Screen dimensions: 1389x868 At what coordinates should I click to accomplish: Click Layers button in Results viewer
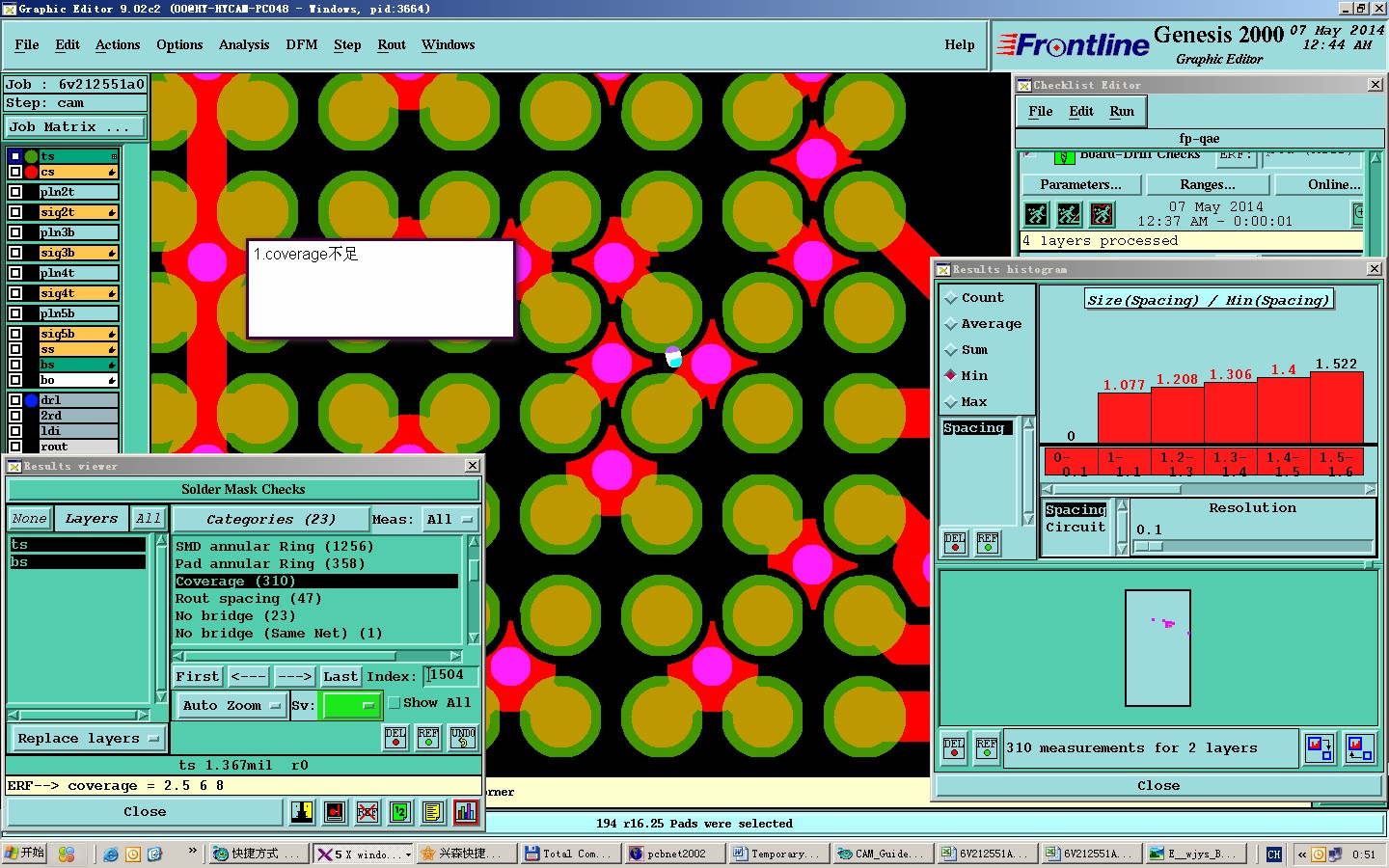(x=92, y=519)
